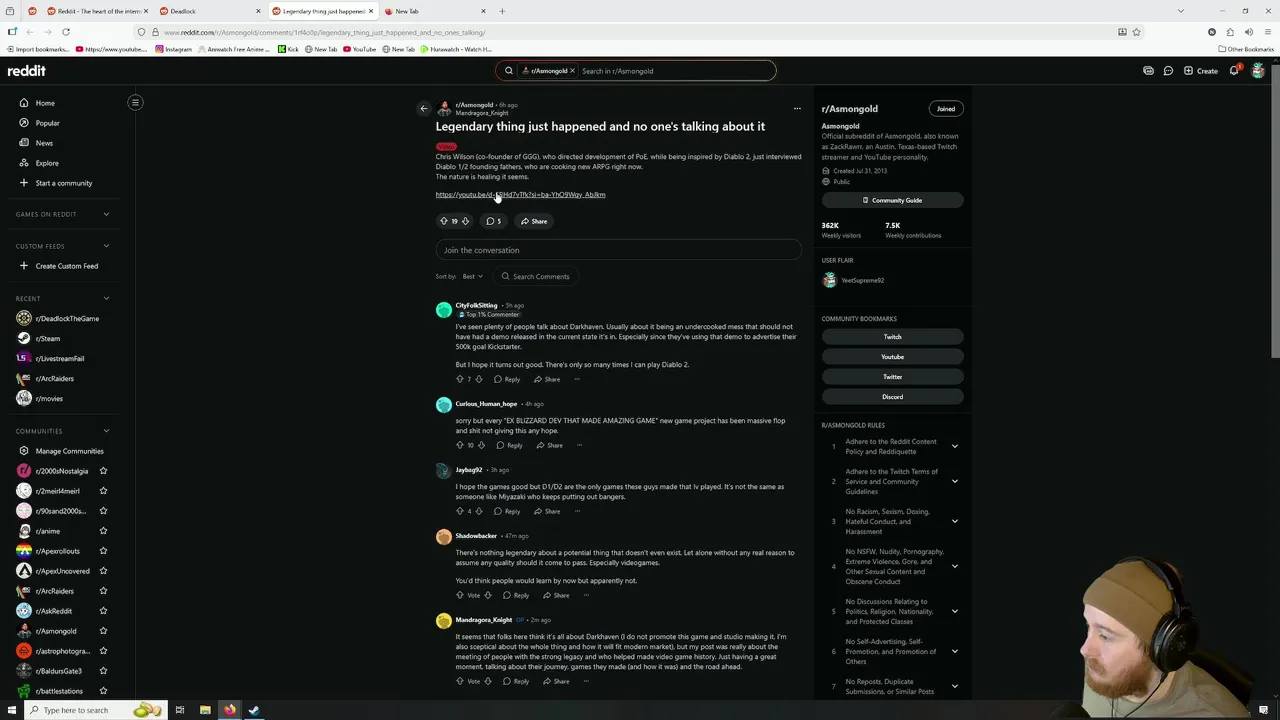Expand rule 6 No Self-Advertising
The image size is (1280, 720).
coord(954,651)
